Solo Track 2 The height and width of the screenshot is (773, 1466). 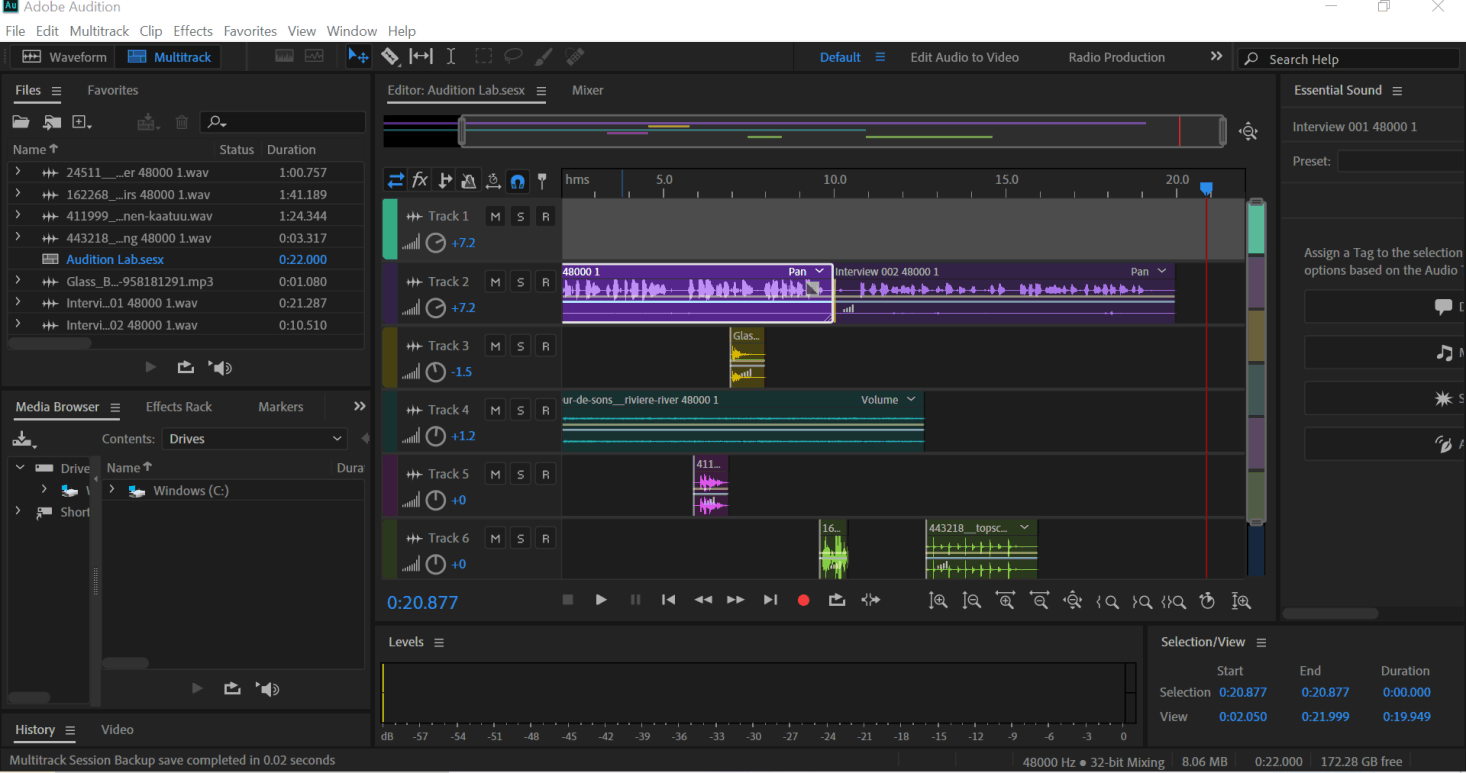pyautogui.click(x=520, y=282)
